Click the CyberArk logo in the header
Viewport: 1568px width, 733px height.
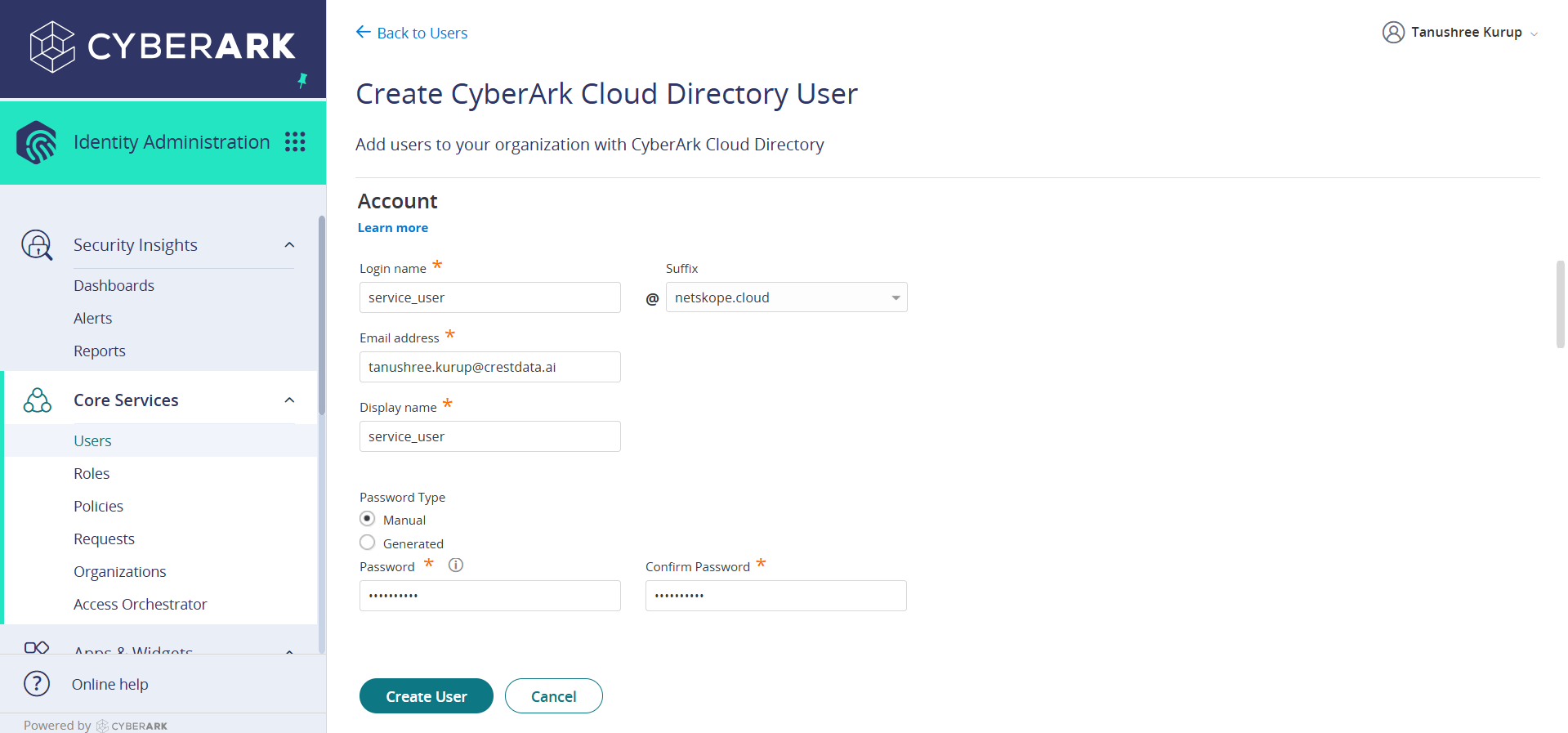pos(163,47)
